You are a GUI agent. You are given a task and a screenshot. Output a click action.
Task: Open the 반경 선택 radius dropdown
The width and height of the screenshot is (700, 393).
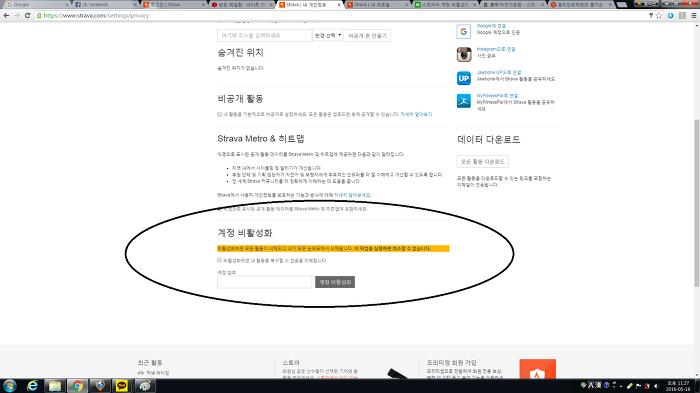coord(328,35)
